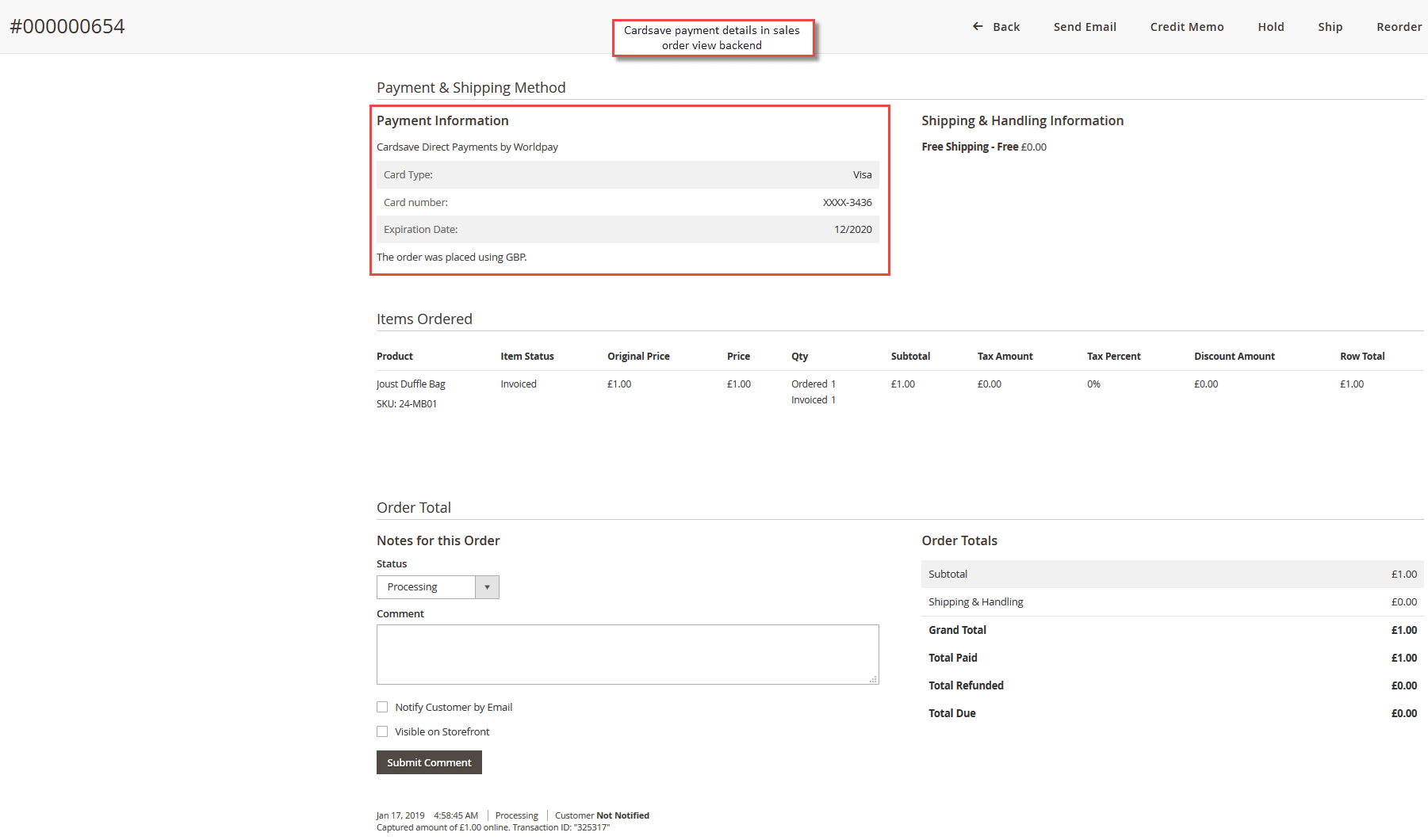
Task: Click the 0% tax percent value
Action: 1093,384
